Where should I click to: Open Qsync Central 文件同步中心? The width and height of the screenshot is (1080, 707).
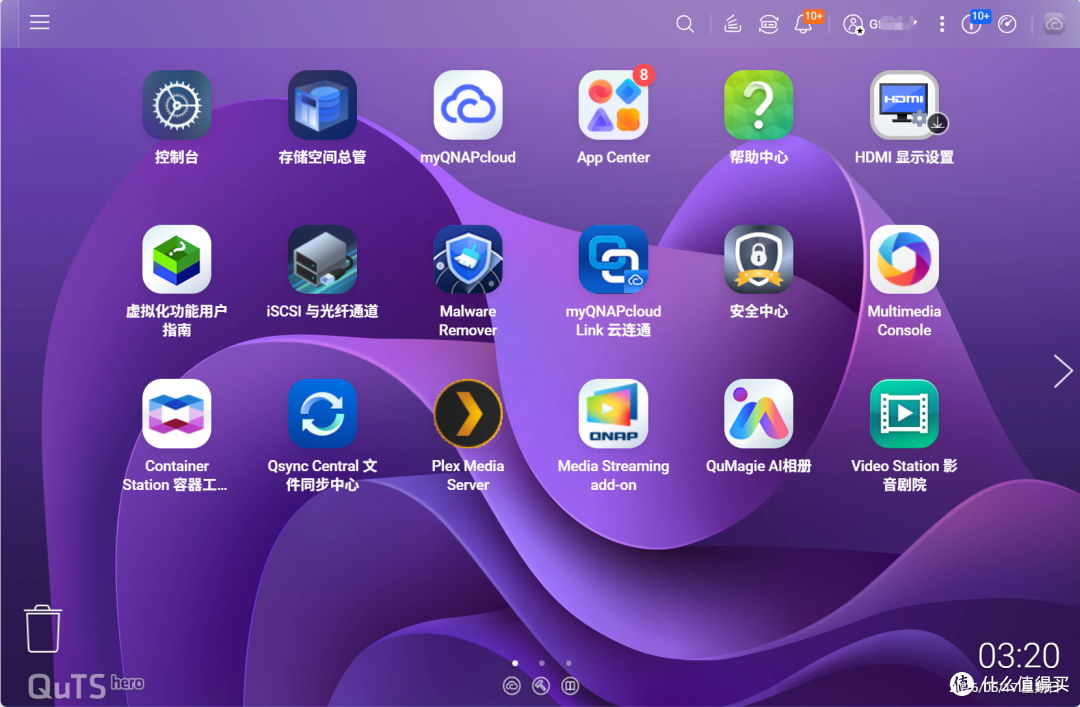pyautogui.click(x=322, y=413)
